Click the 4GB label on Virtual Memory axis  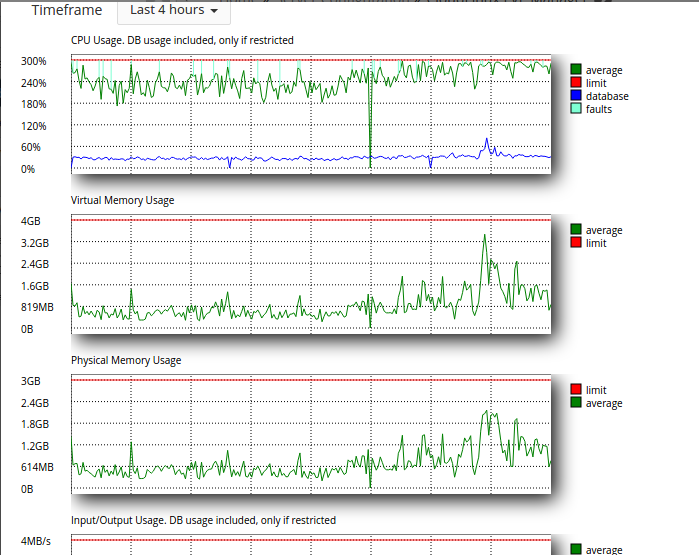(30, 222)
